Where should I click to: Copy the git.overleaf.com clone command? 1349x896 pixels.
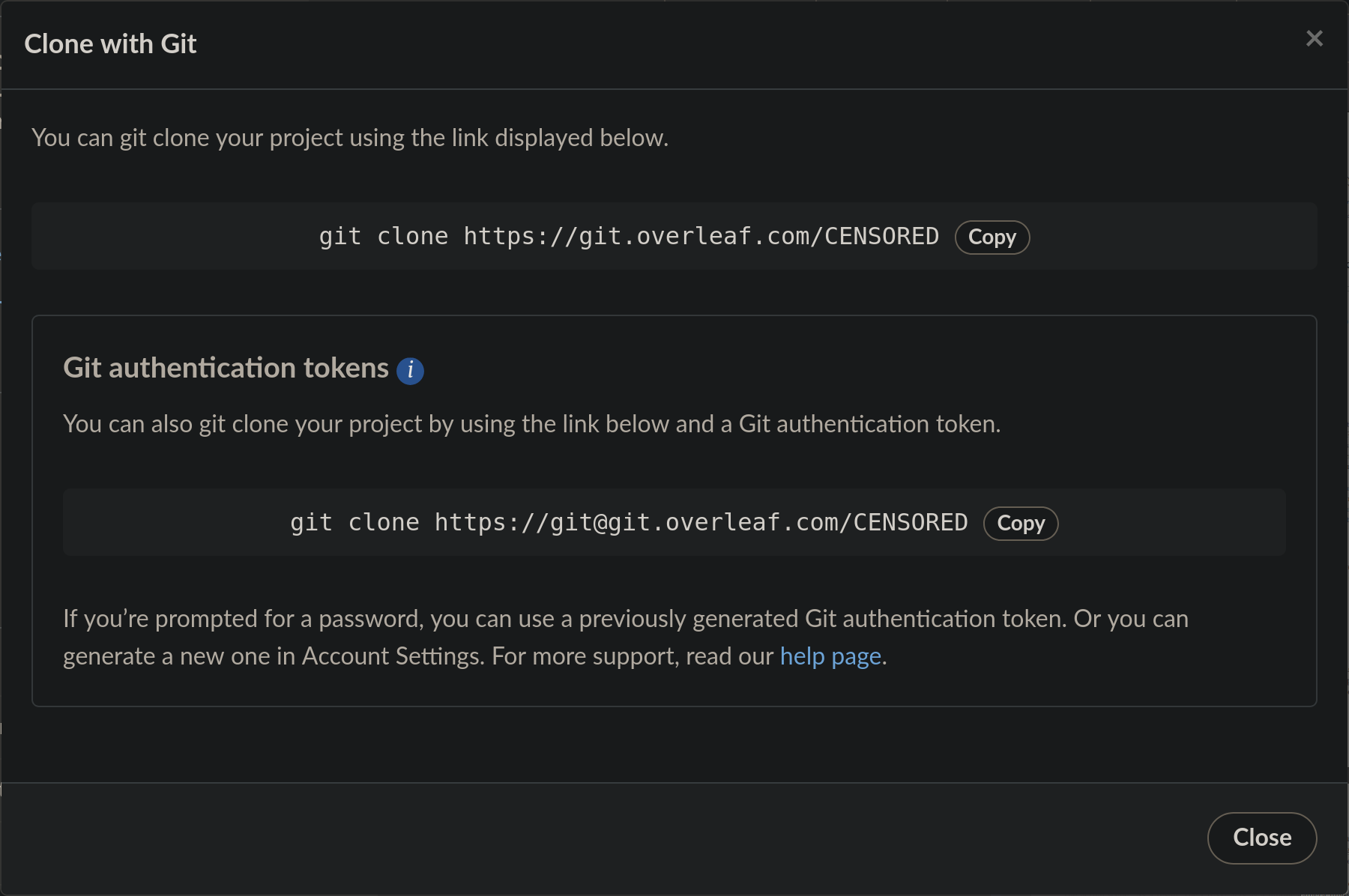click(x=992, y=237)
